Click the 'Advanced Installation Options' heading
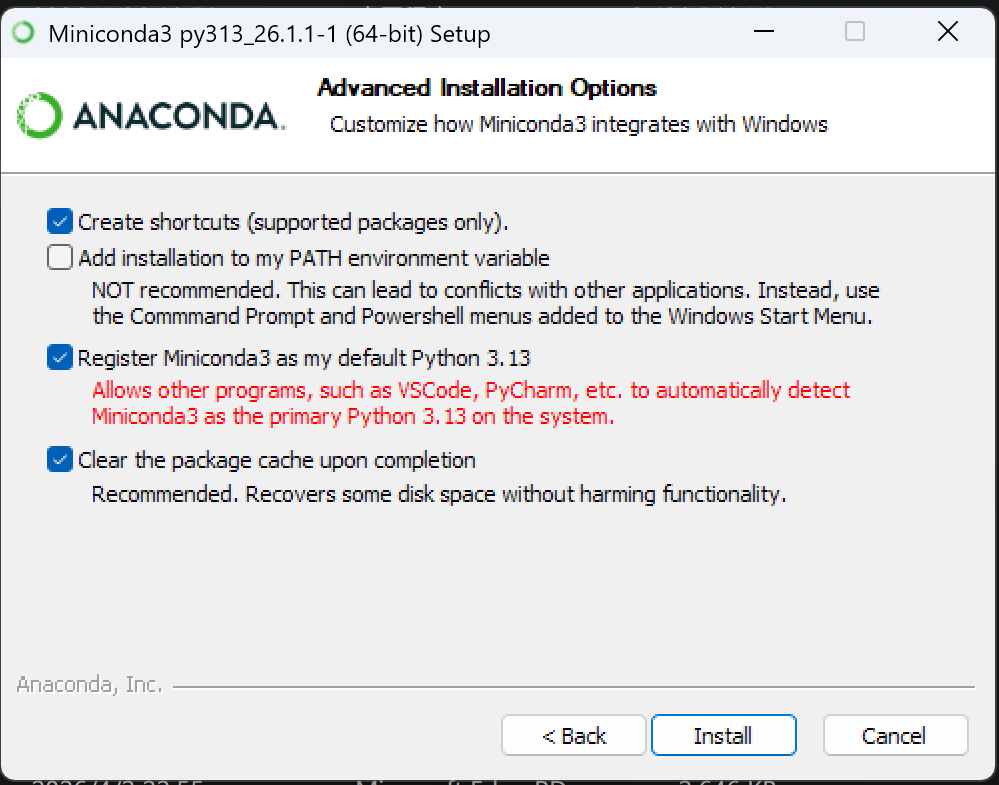The width and height of the screenshot is (999, 785). tap(487, 88)
